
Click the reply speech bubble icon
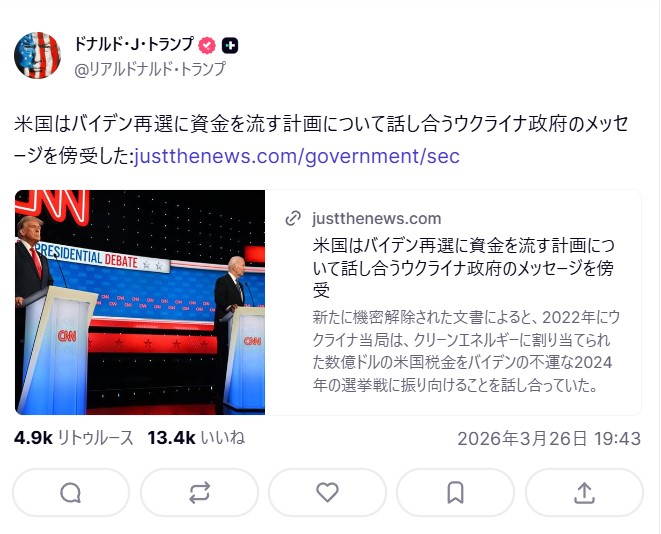pyautogui.click(x=70, y=492)
